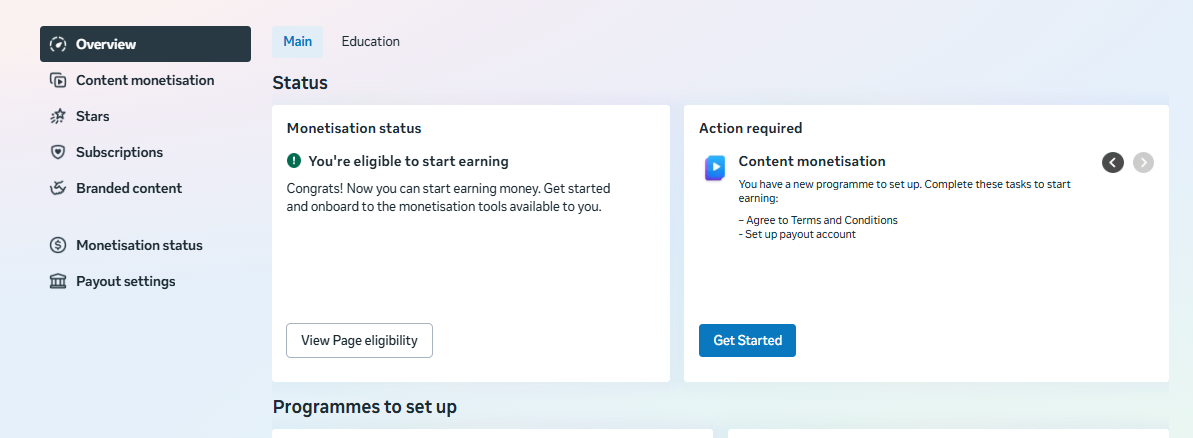Viewport: 1193px width, 438px height.
Task: Click the Programmes to set up heading
Action: pyautogui.click(x=364, y=407)
